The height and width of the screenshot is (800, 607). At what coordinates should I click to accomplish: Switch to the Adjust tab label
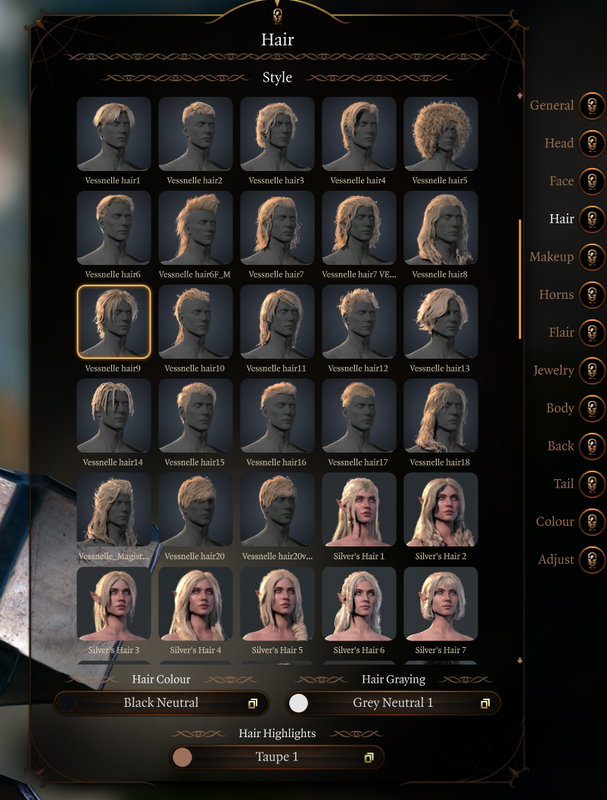click(x=556, y=560)
